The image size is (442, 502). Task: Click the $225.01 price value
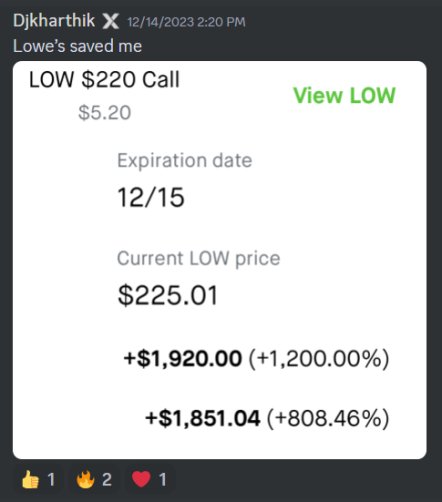(168, 295)
